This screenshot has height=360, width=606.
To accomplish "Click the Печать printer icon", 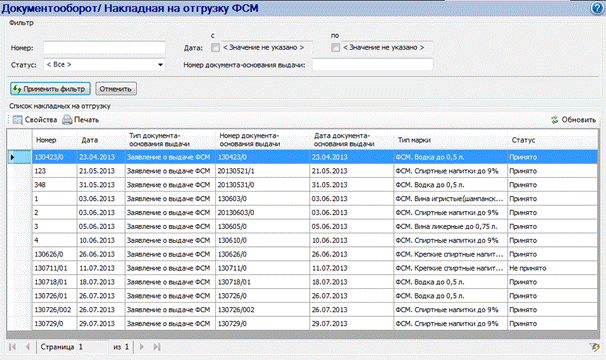I will point(67,120).
